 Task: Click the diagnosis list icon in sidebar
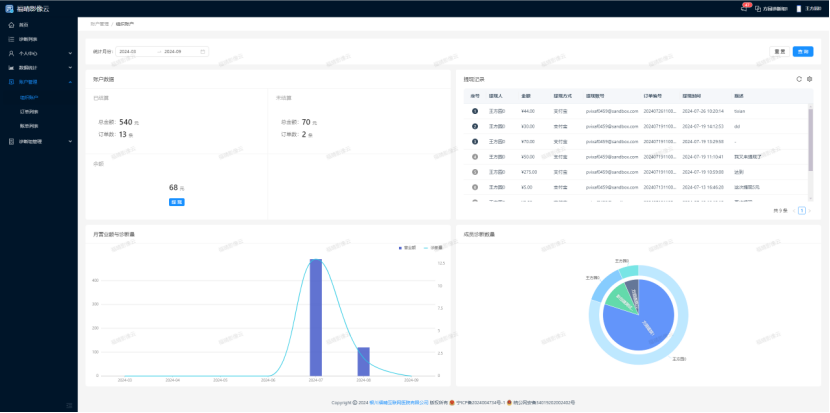11,38
